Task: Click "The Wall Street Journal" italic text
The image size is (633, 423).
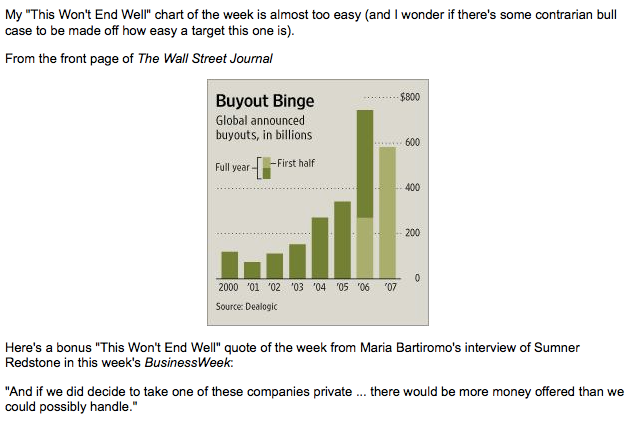Action: pyautogui.click(x=205, y=58)
